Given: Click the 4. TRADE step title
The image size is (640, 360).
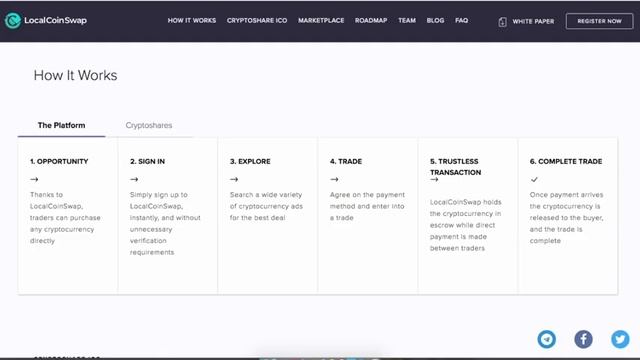Looking at the screenshot, I should 346,162.
